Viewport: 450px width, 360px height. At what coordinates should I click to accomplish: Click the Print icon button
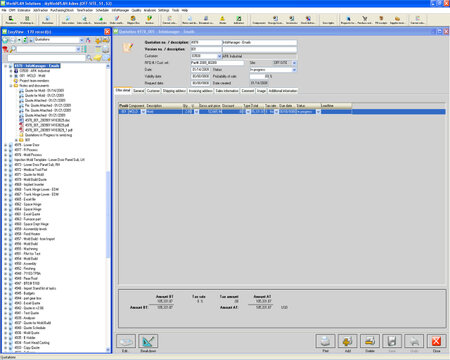click(x=325, y=341)
